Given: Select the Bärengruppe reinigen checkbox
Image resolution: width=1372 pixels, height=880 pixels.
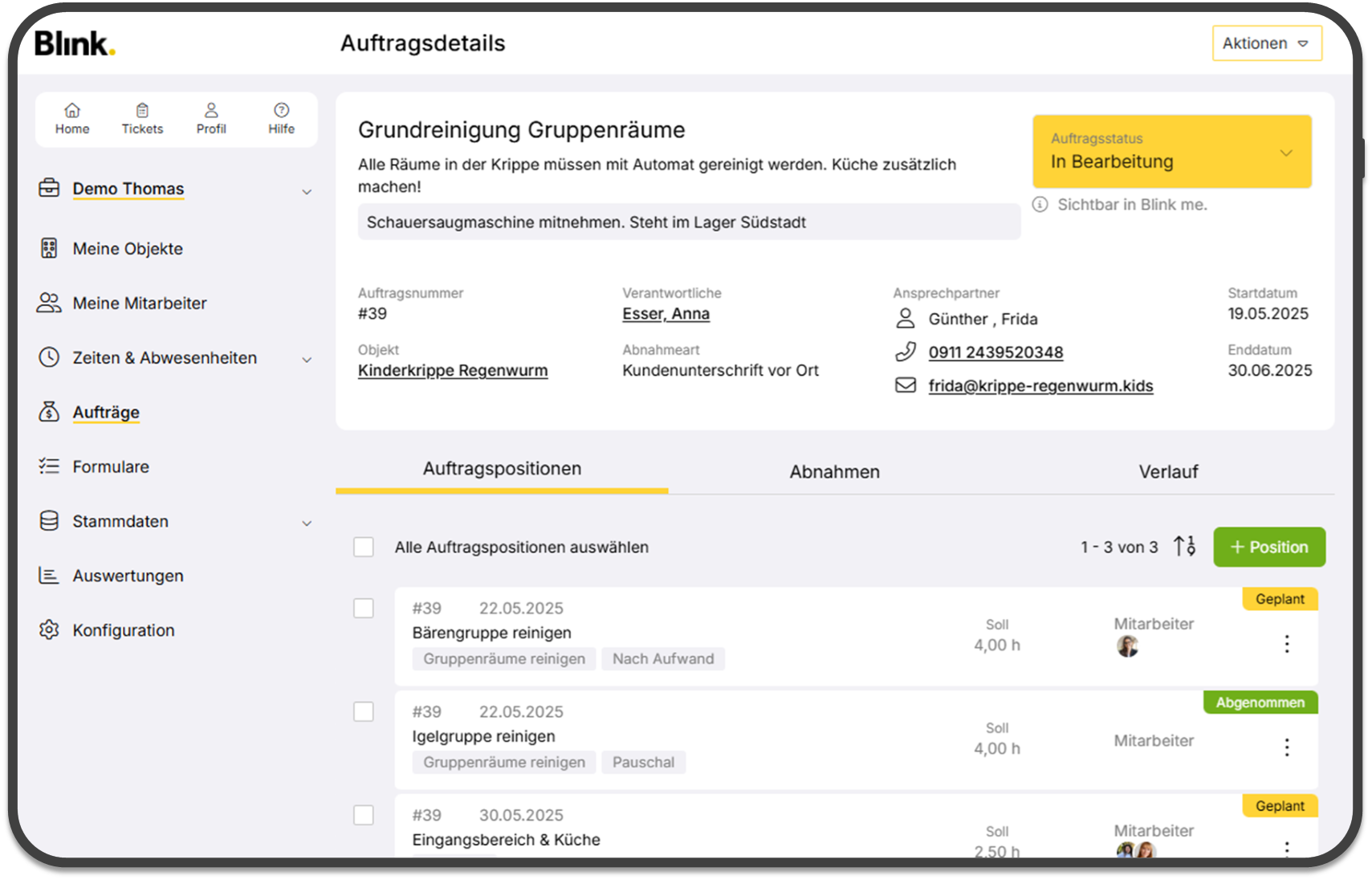Looking at the screenshot, I should pos(364,609).
